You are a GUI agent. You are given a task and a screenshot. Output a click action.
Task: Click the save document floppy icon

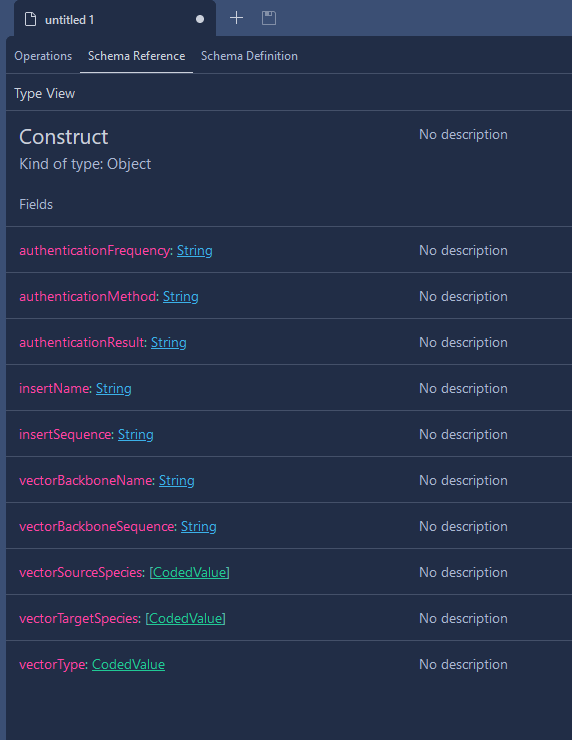click(x=269, y=18)
